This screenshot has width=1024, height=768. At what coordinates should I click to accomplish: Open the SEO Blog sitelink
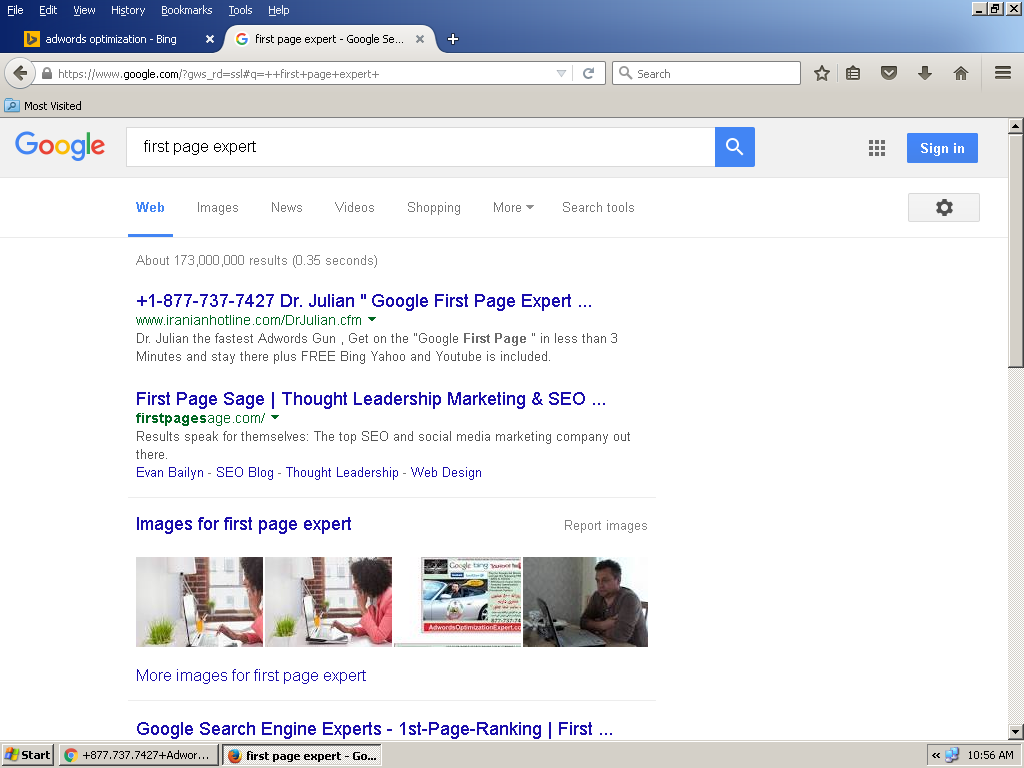coord(245,472)
